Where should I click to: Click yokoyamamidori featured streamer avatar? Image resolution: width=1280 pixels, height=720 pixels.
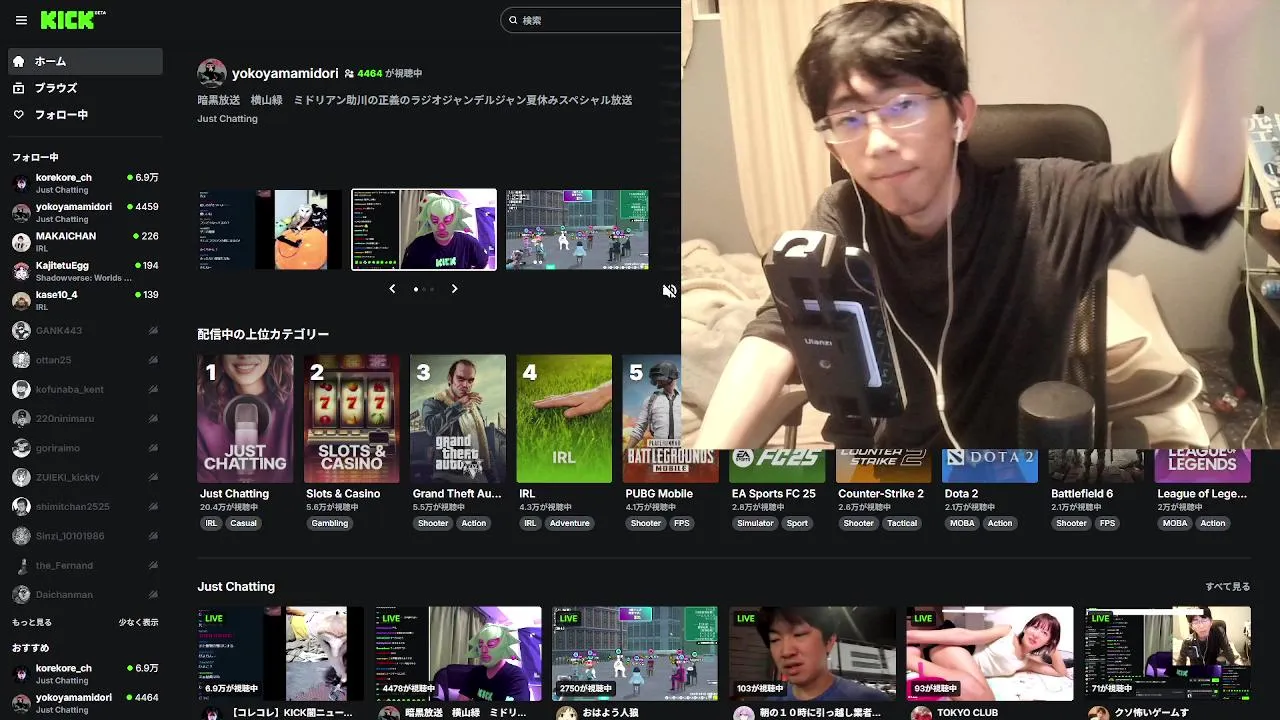pos(211,73)
